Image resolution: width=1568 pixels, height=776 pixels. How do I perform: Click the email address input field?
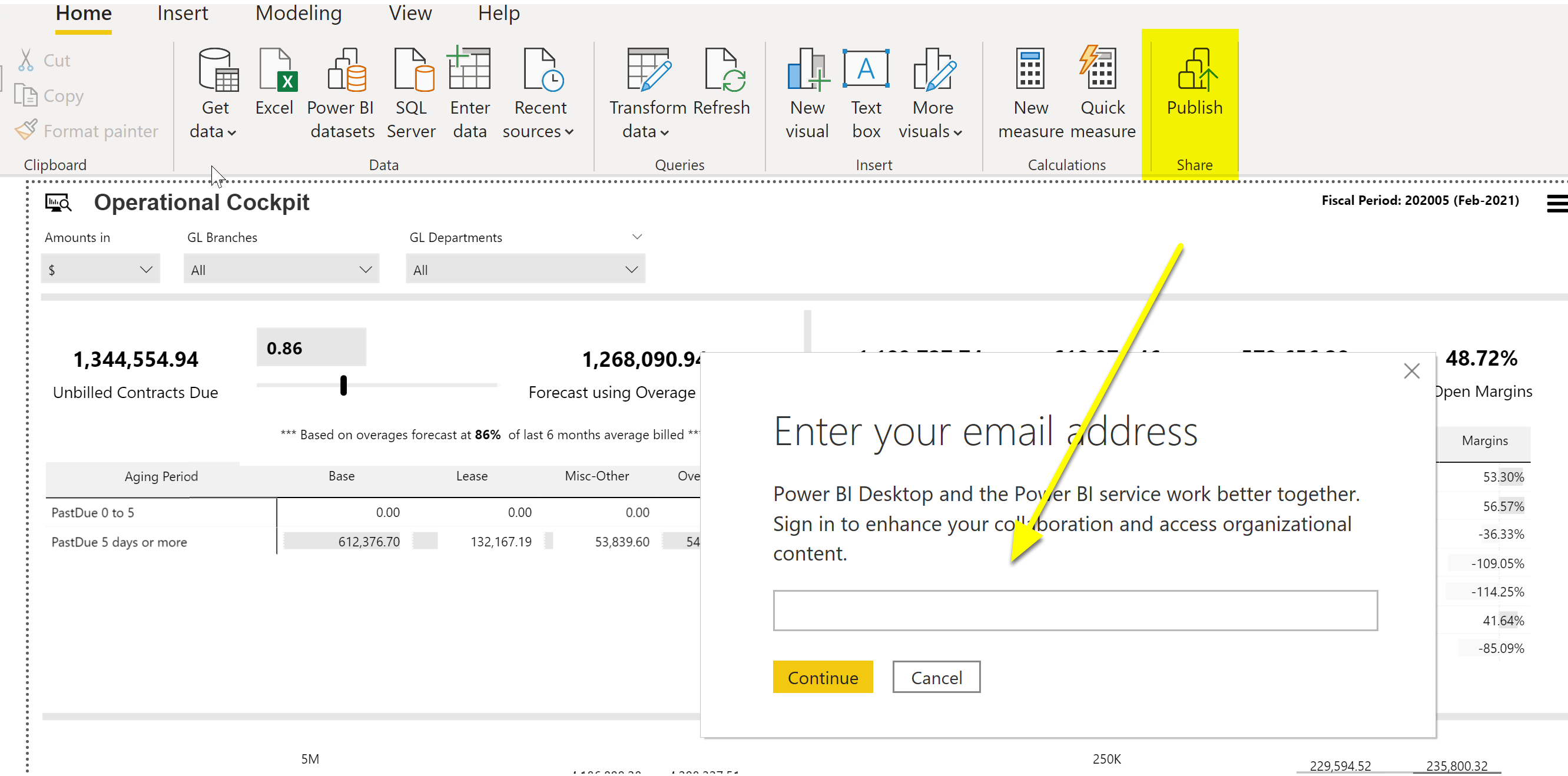[1075, 611]
